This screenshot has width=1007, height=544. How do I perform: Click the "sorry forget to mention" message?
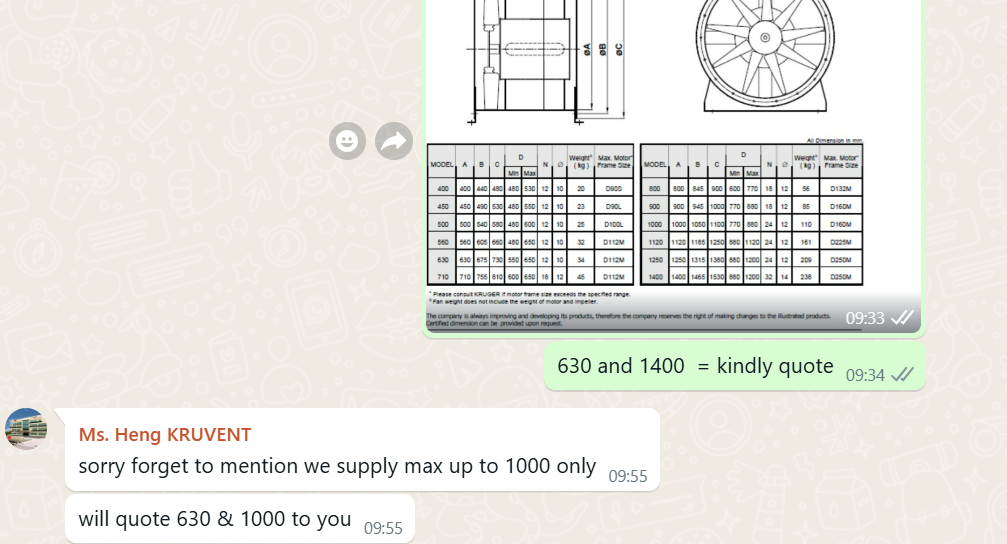(337, 467)
